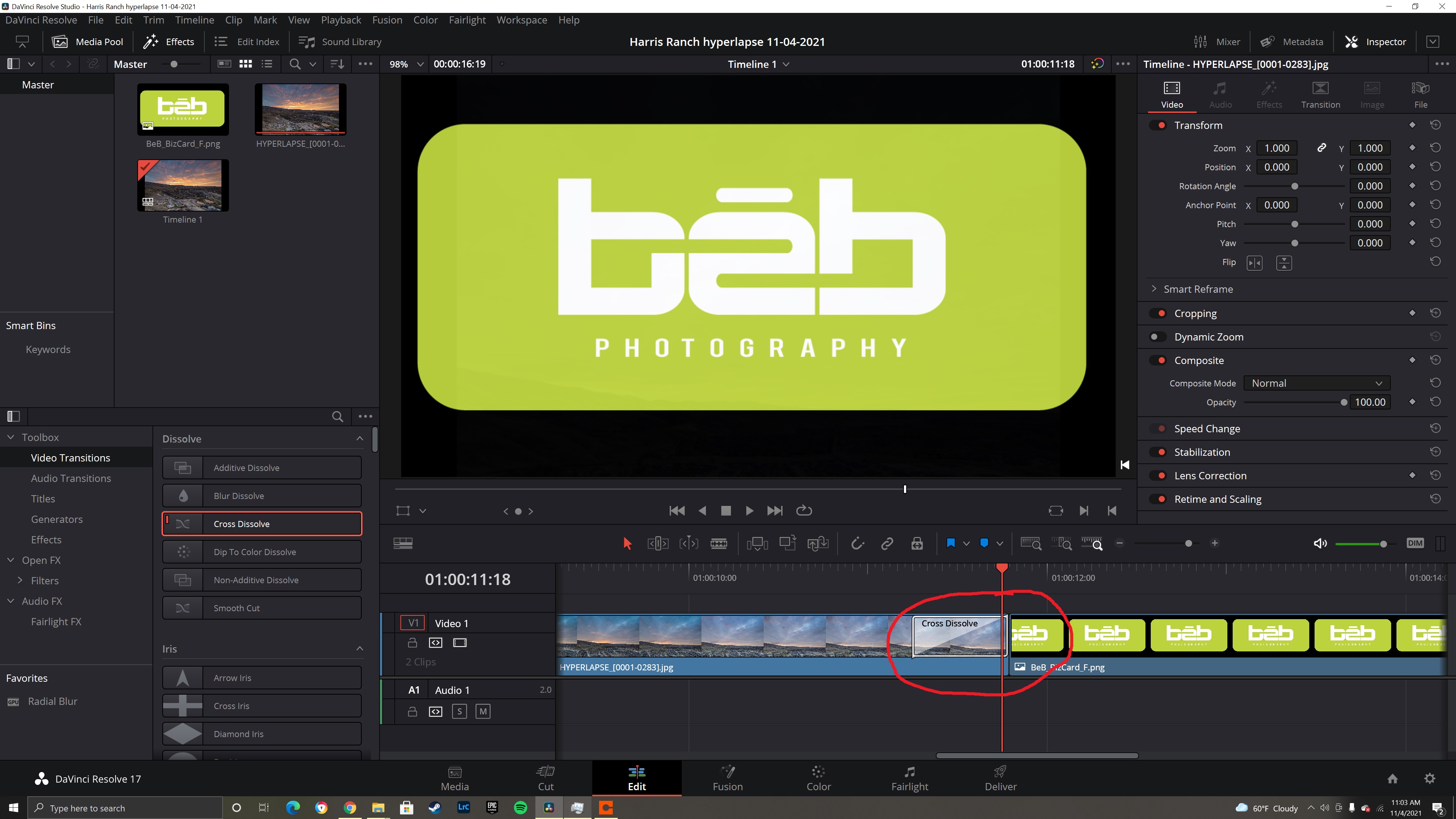Image resolution: width=1456 pixels, height=819 pixels.
Task: Open the Timeline 1 name dropdown
Action: click(x=758, y=64)
